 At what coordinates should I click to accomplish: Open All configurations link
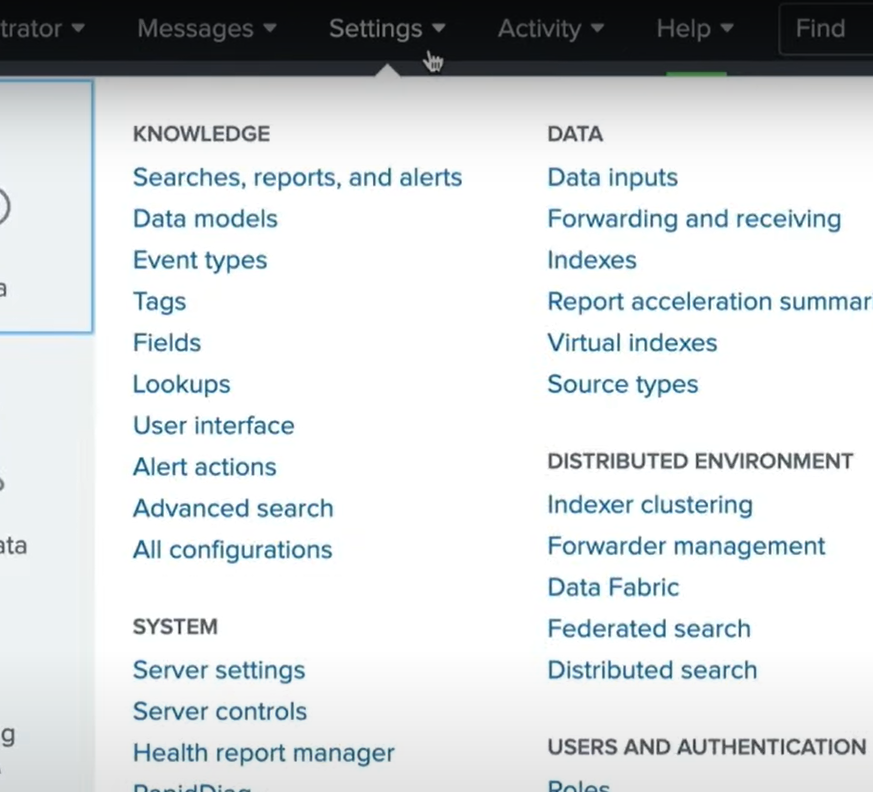[x=232, y=550]
